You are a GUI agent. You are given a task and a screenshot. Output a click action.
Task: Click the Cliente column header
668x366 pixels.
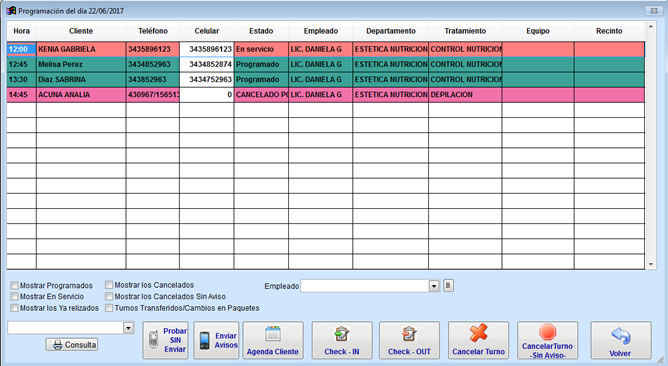point(81,31)
